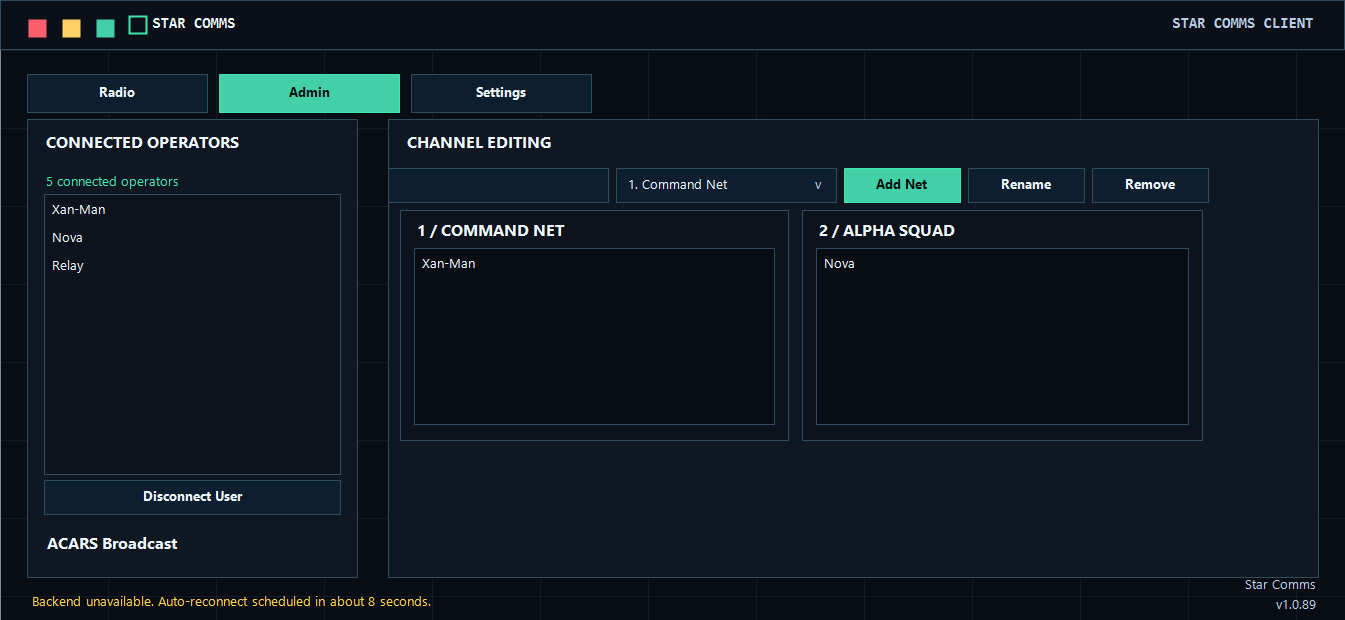Screen dimensions: 1345x620
Task: Select the Admin tab
Action: pos(309,93)
